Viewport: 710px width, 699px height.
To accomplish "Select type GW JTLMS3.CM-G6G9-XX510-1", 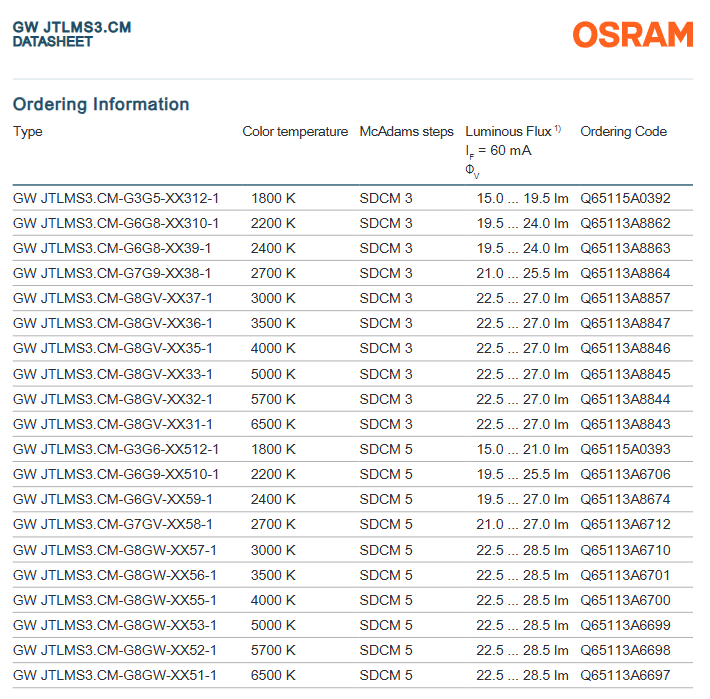I will (116, 474).
